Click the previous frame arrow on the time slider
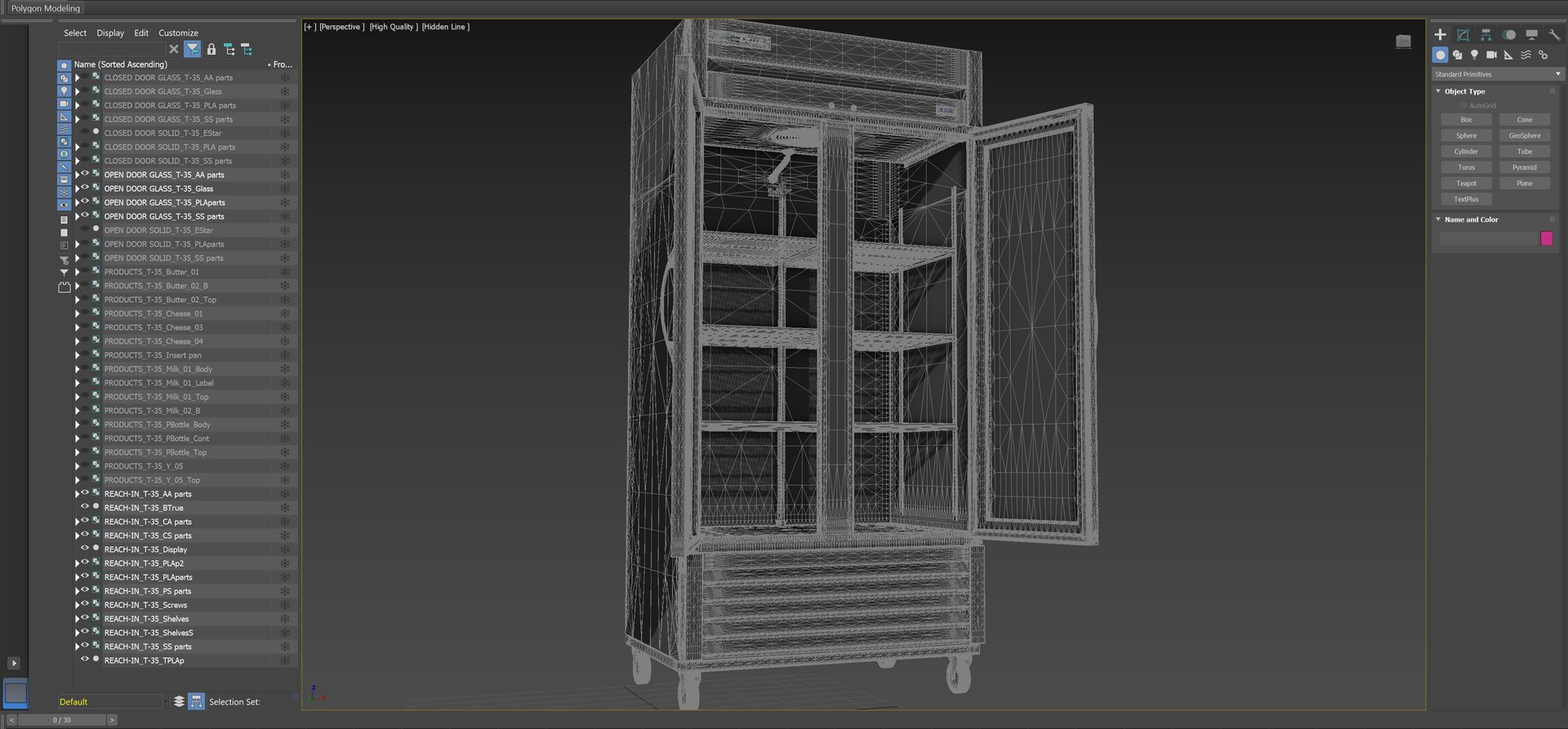This screenshot has height=729, width=1568. pyautogui.click(x=11, y=720)
